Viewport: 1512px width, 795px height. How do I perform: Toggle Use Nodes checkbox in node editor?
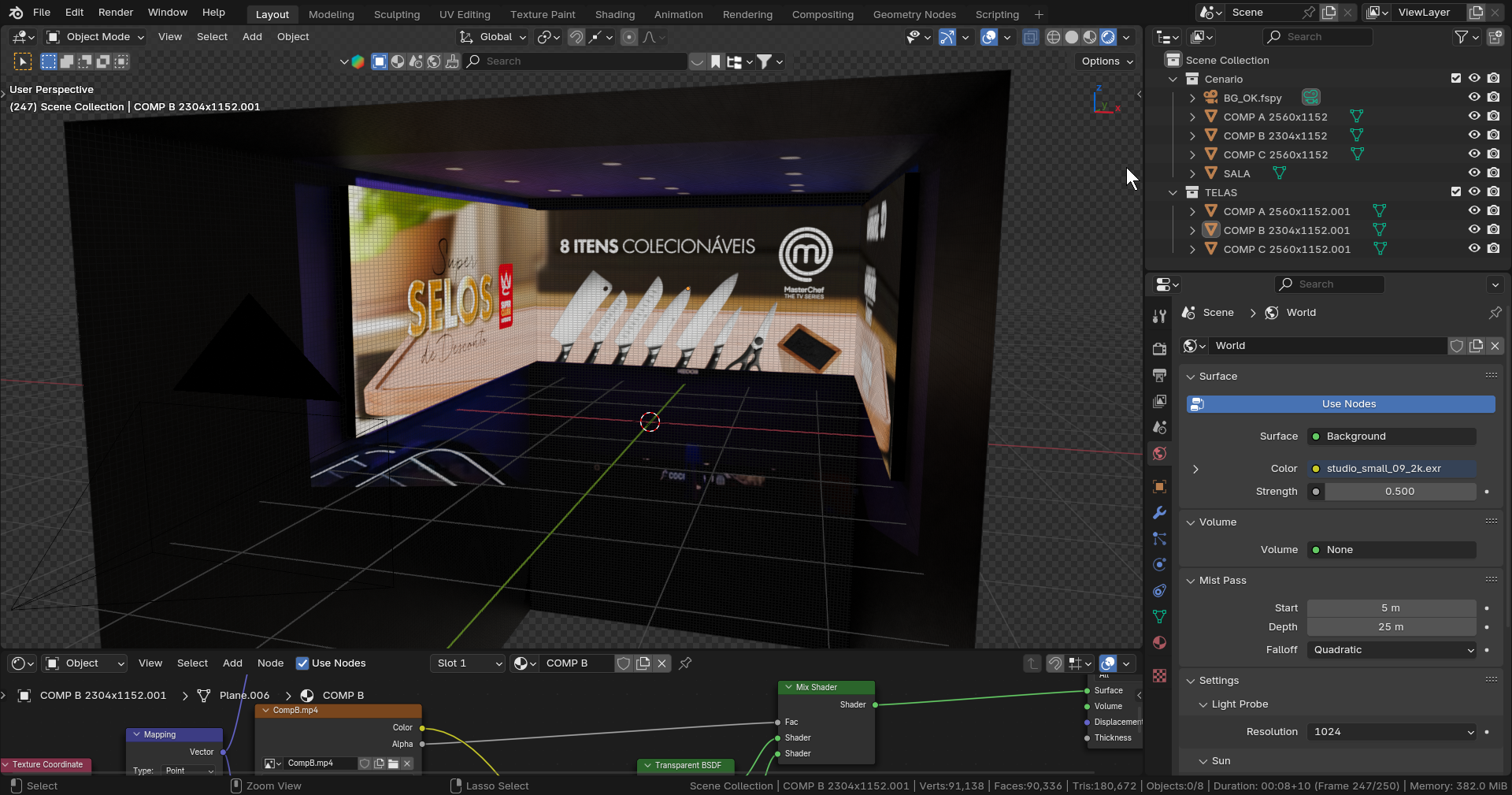(302, 663)
